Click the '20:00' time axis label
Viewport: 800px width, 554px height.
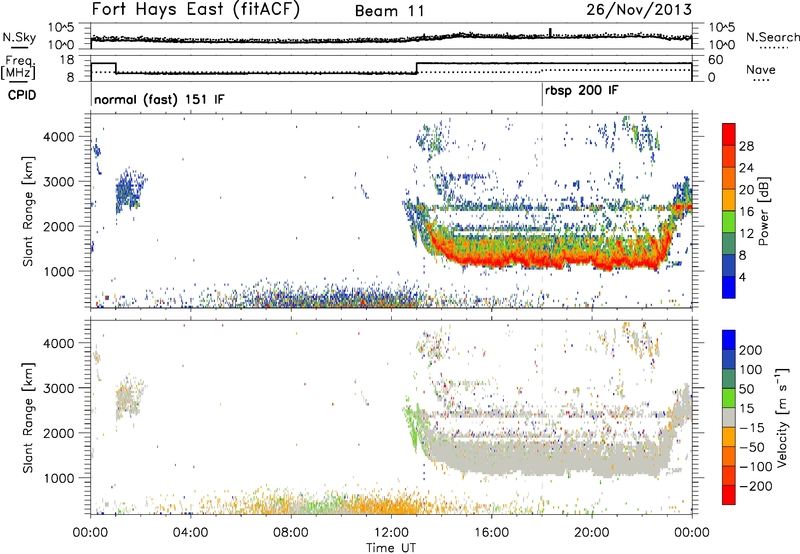pos(591,533)
